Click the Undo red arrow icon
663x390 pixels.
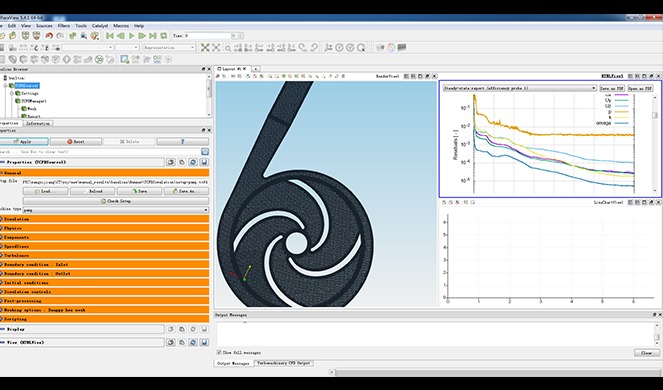tap(49, 36)
